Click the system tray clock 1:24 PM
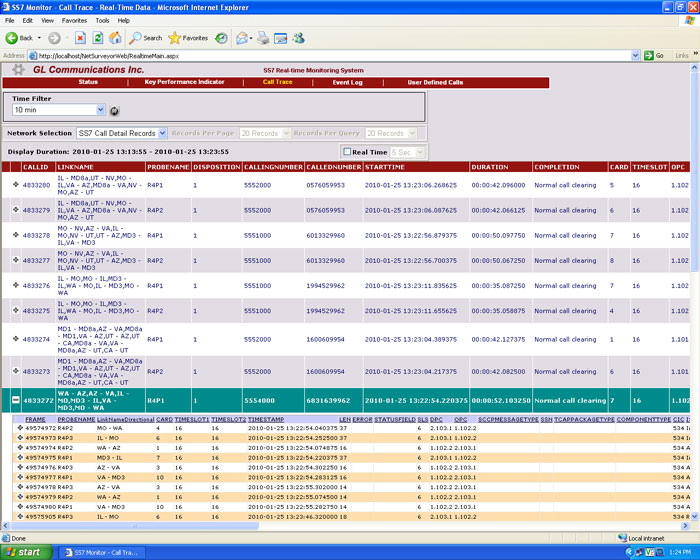This screenshot has height=560, width=700. tap(680, 552)
